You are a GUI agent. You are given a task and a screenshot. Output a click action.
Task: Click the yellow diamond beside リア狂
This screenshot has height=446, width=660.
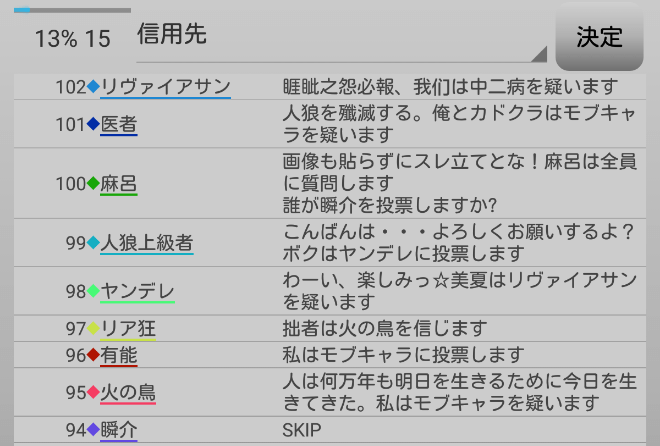[x=94, y=329]
